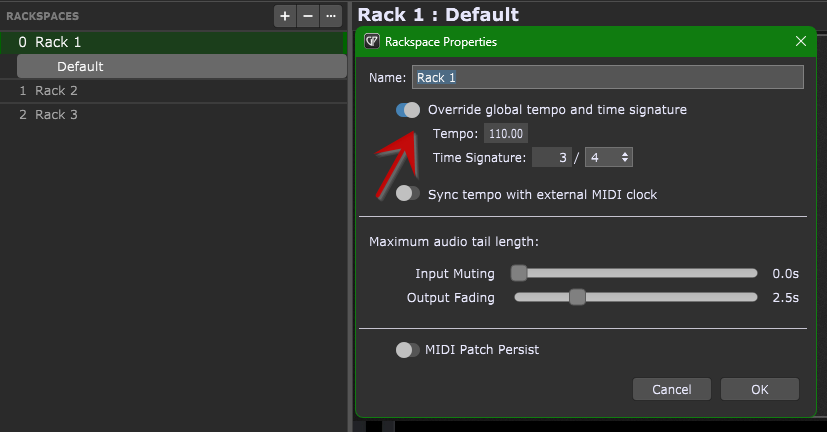Close the Rackspace Properties dialog
827x432 pixels.
[800, 42]
